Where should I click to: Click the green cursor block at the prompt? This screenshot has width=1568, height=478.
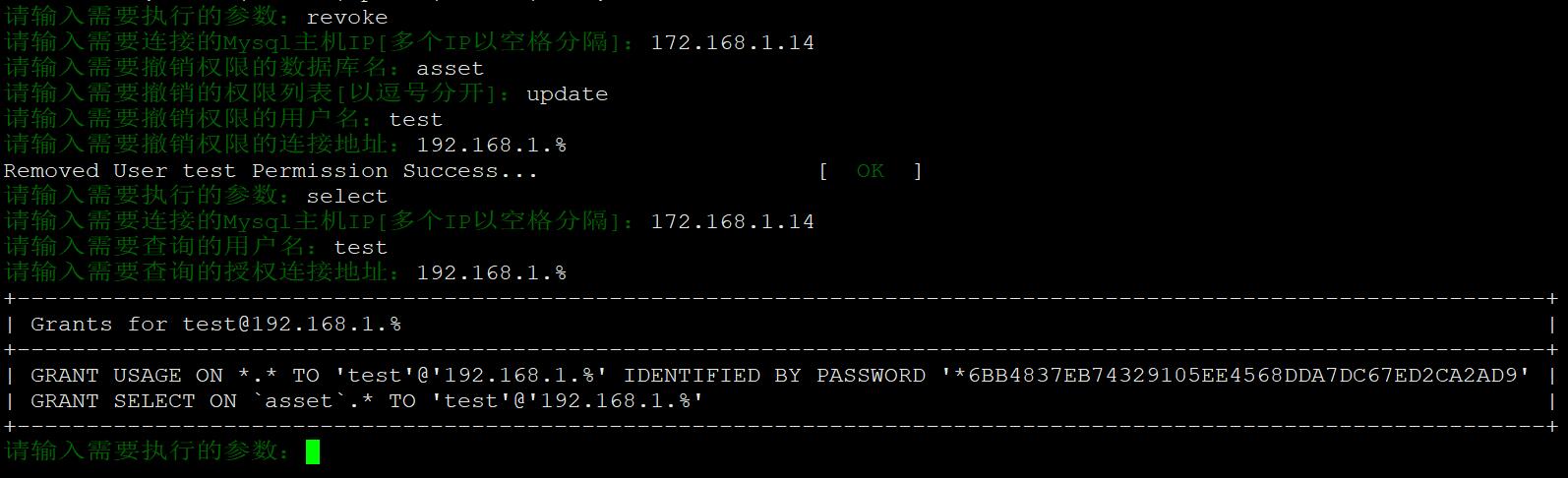coord(313,451)
